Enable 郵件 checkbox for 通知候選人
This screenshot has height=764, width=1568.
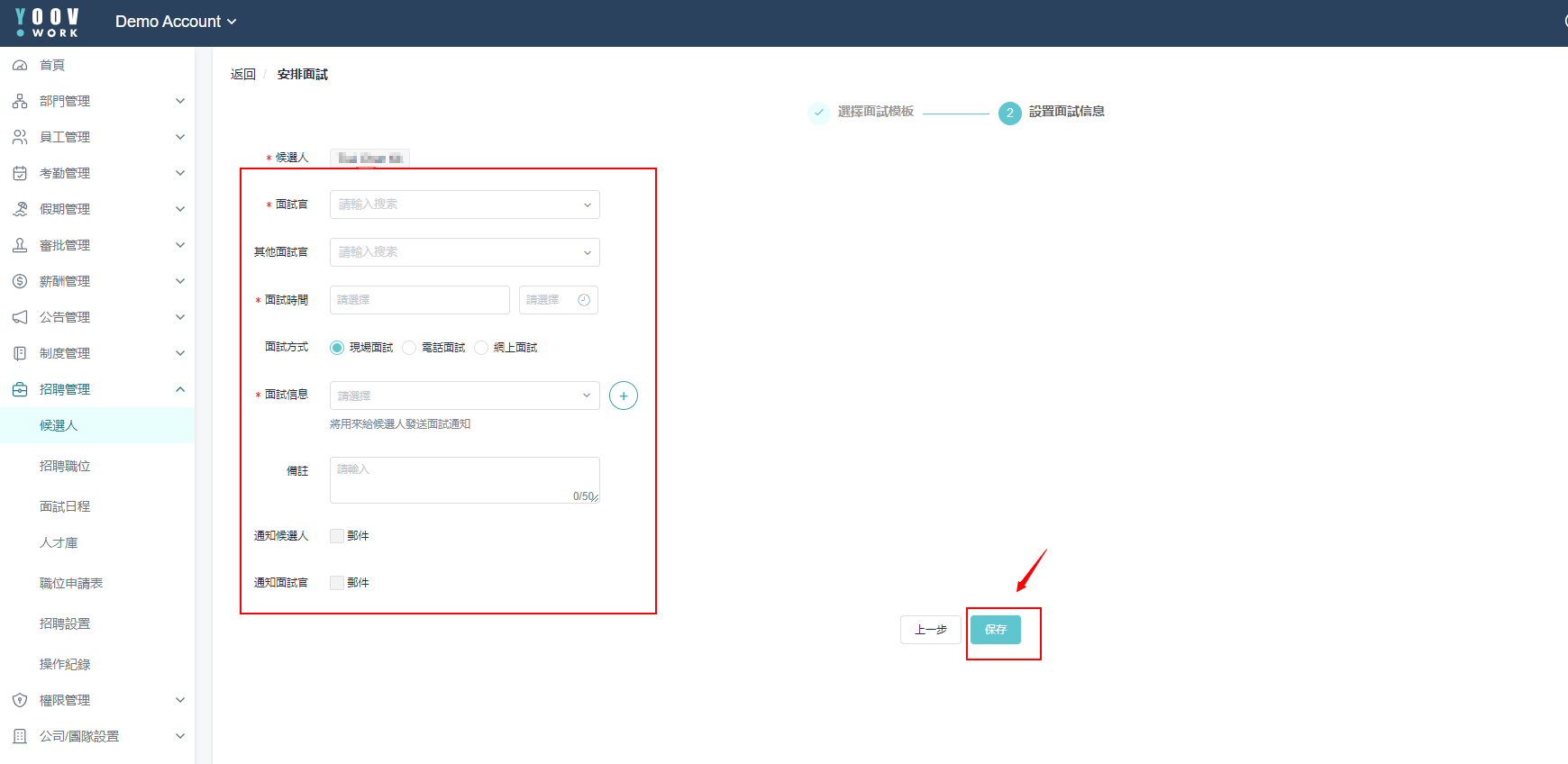[337, 536]
